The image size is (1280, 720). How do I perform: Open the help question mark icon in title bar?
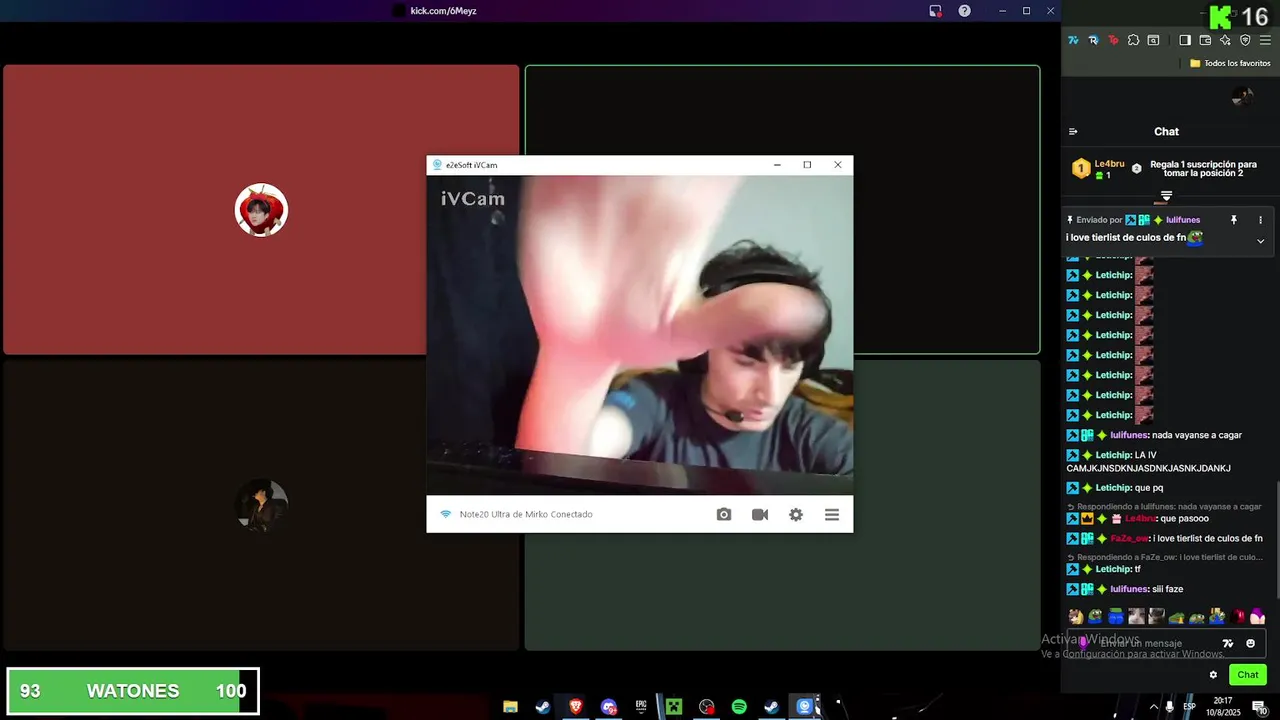click(x=964, y=11)
